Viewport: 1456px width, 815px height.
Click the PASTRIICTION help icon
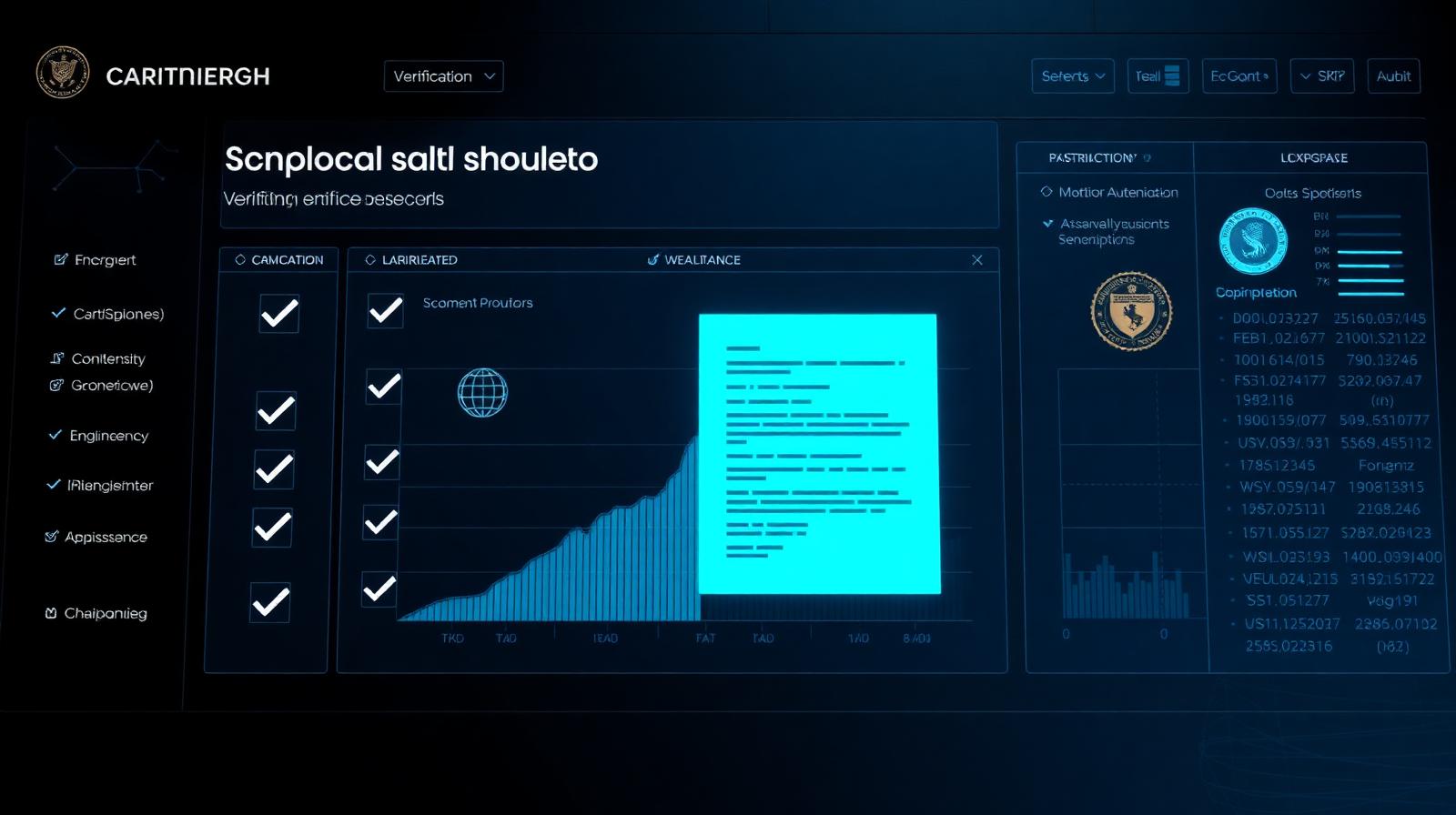coord(1147,158)
